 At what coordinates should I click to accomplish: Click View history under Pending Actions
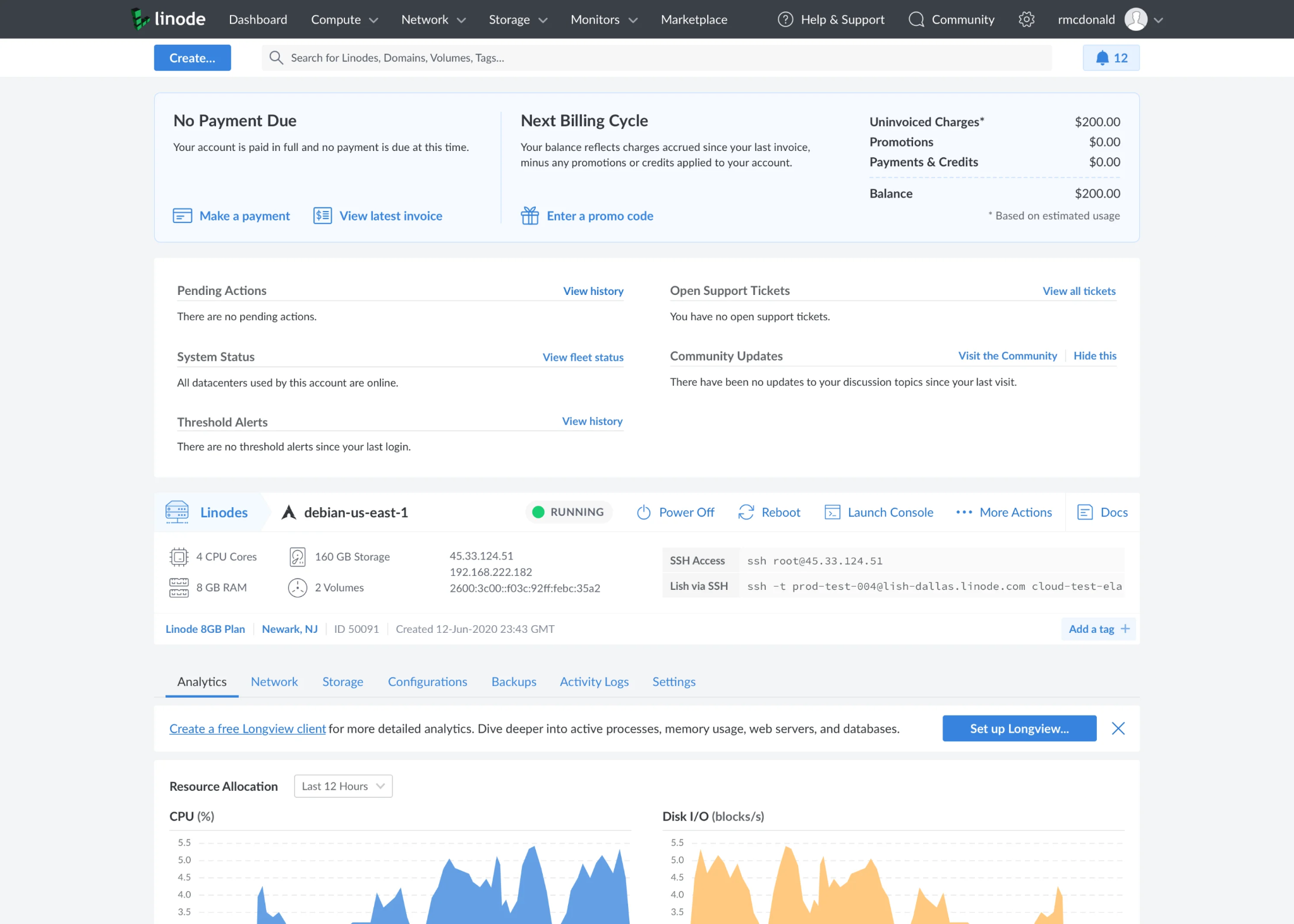click(593, 291)
